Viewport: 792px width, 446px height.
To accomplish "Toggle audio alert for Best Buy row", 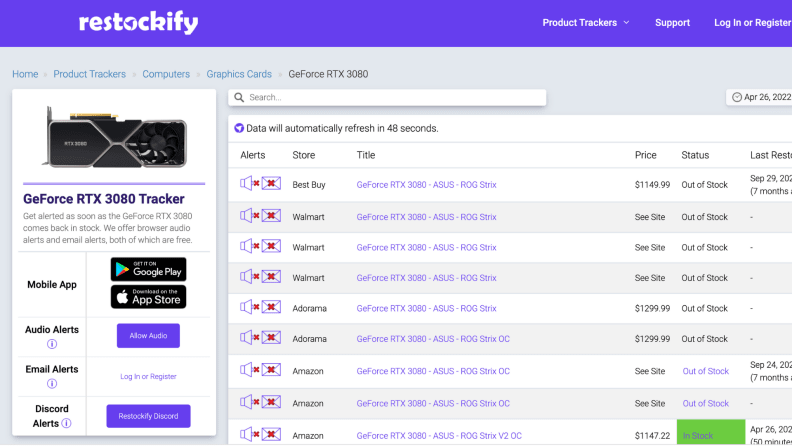I will 250,183.
